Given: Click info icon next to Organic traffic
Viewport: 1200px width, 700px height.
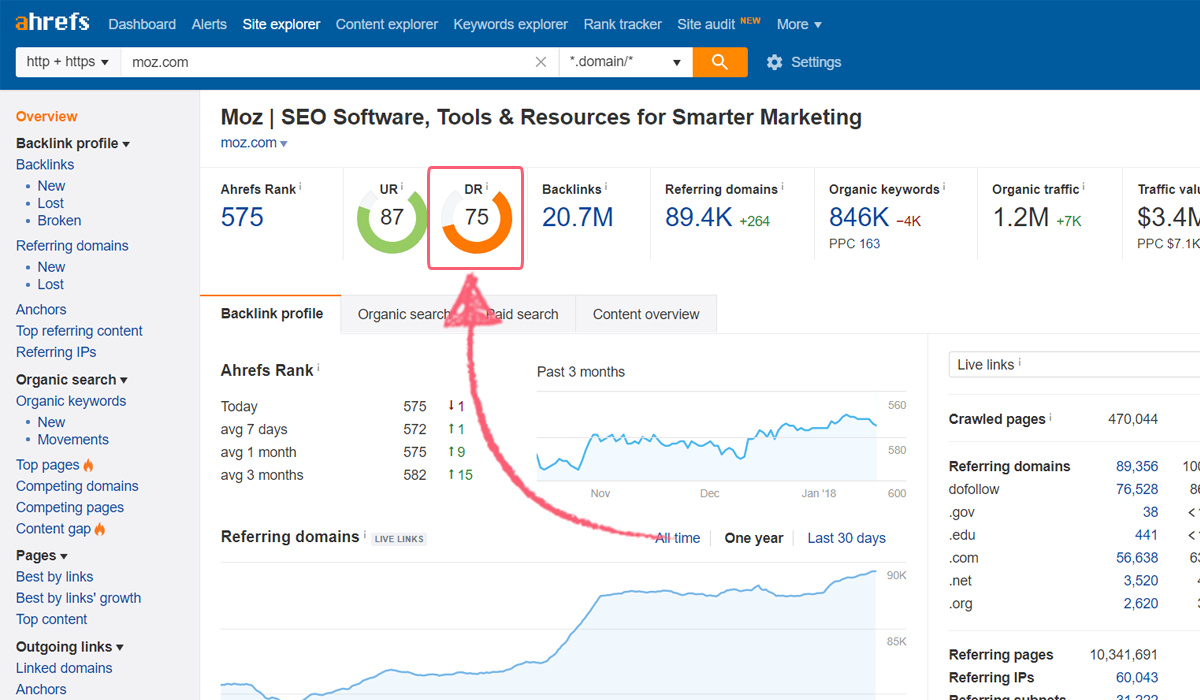Looking at the screenshot, I should [x=1084, y=187].
